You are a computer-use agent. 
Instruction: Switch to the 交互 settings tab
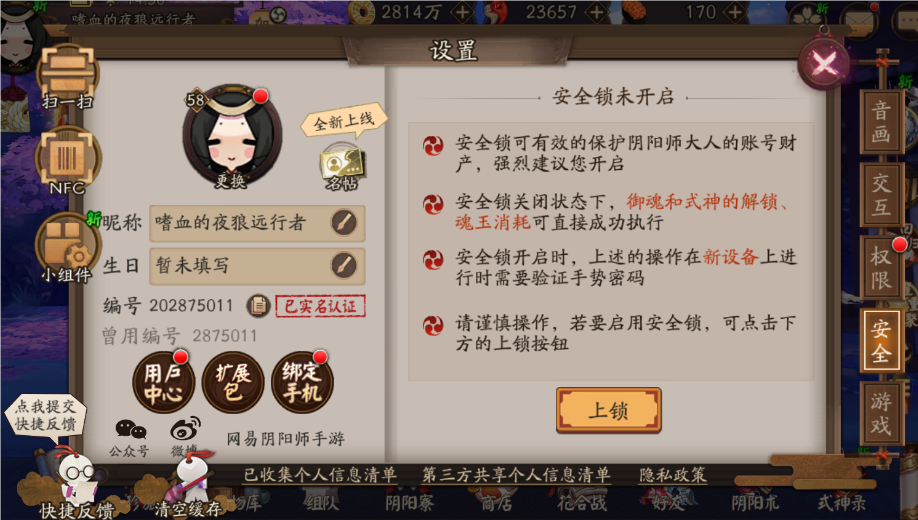881,195
